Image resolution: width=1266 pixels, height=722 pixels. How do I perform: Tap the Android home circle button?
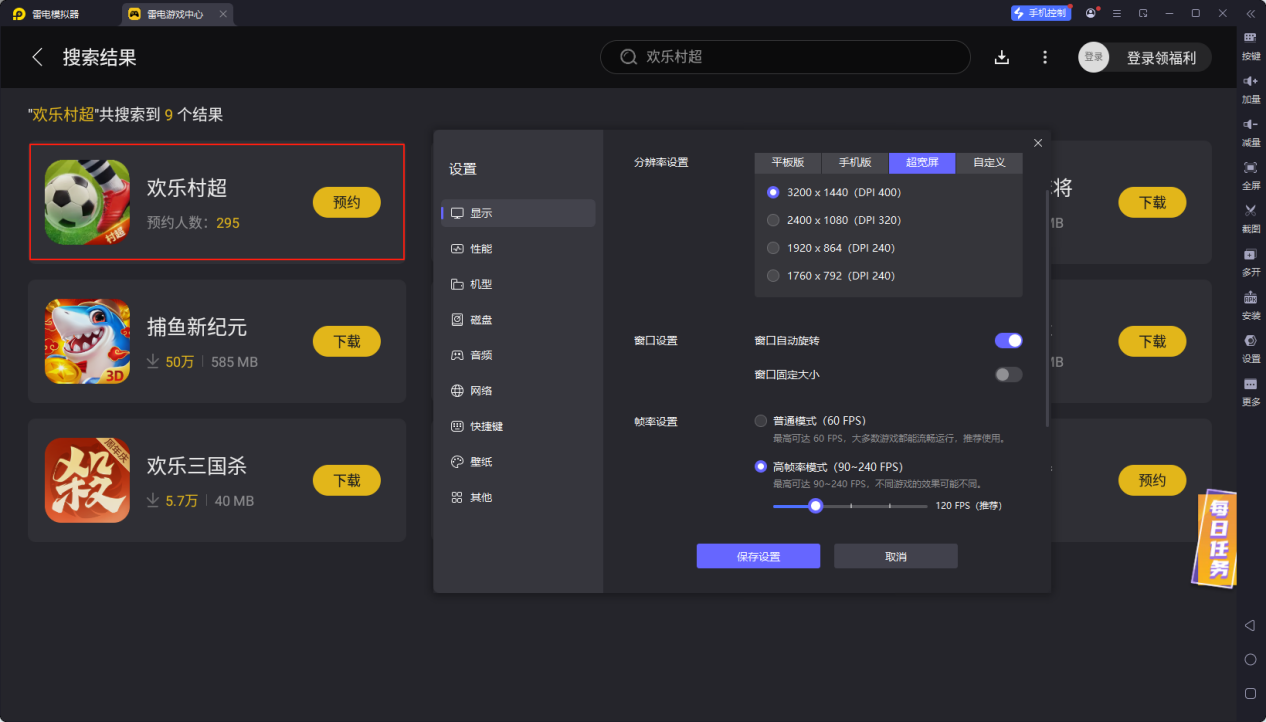coord(1250,659)
